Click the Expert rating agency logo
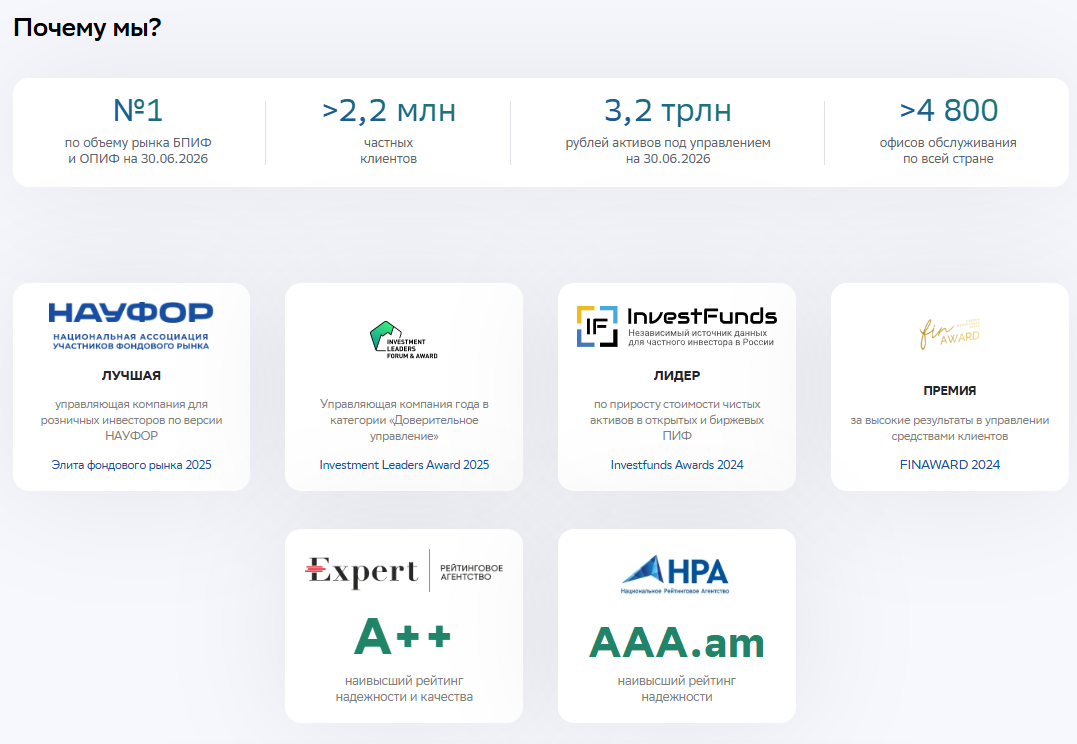 point(404,570)
